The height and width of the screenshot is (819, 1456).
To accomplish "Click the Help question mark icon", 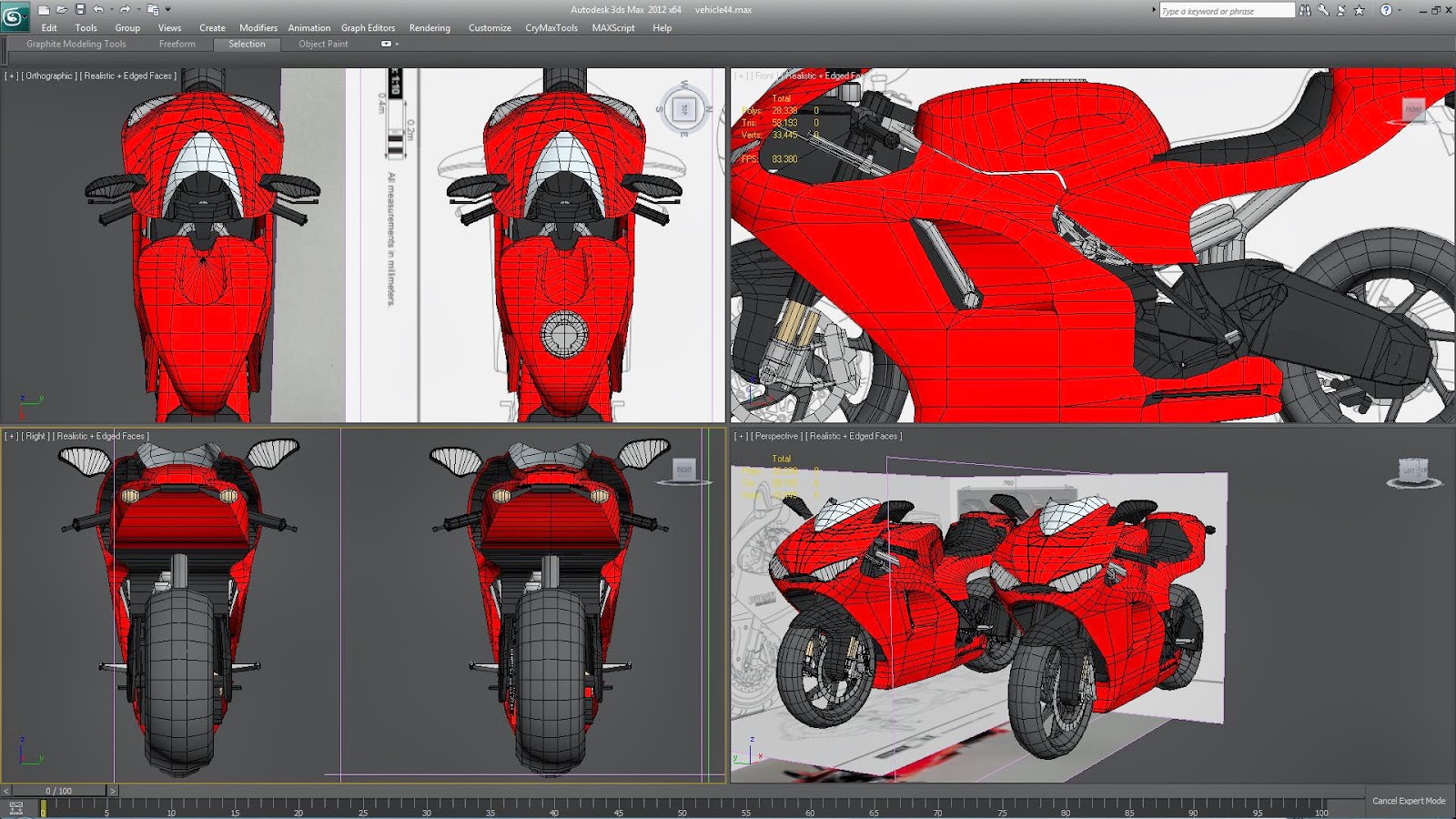I will tap(1386, 10).
